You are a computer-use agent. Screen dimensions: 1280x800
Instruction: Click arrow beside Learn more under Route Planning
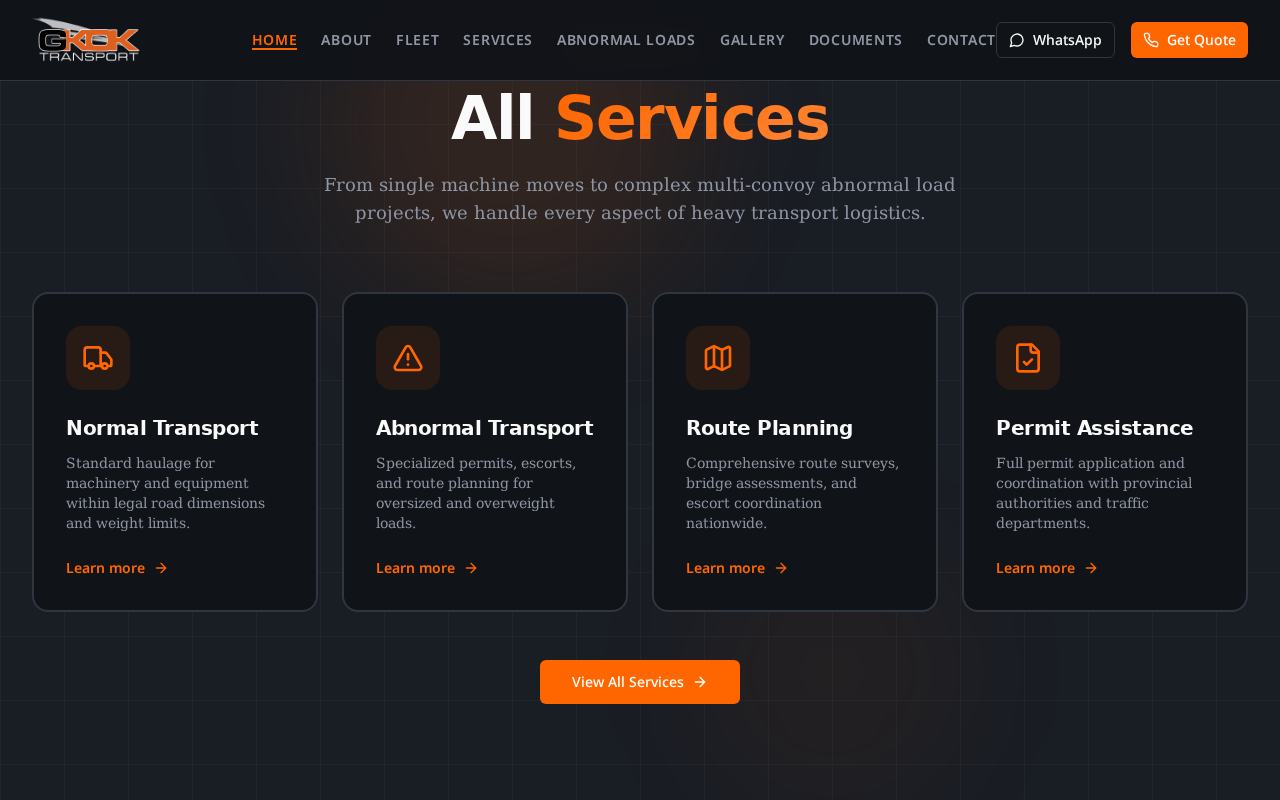[781, 568]
